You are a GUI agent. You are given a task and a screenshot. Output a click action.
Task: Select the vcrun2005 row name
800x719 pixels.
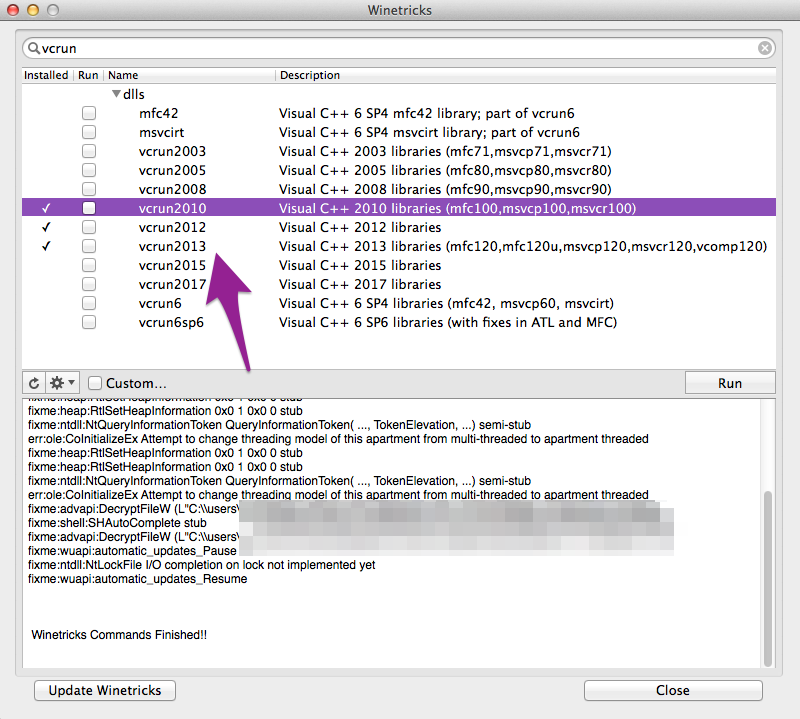tap(172, 170)
